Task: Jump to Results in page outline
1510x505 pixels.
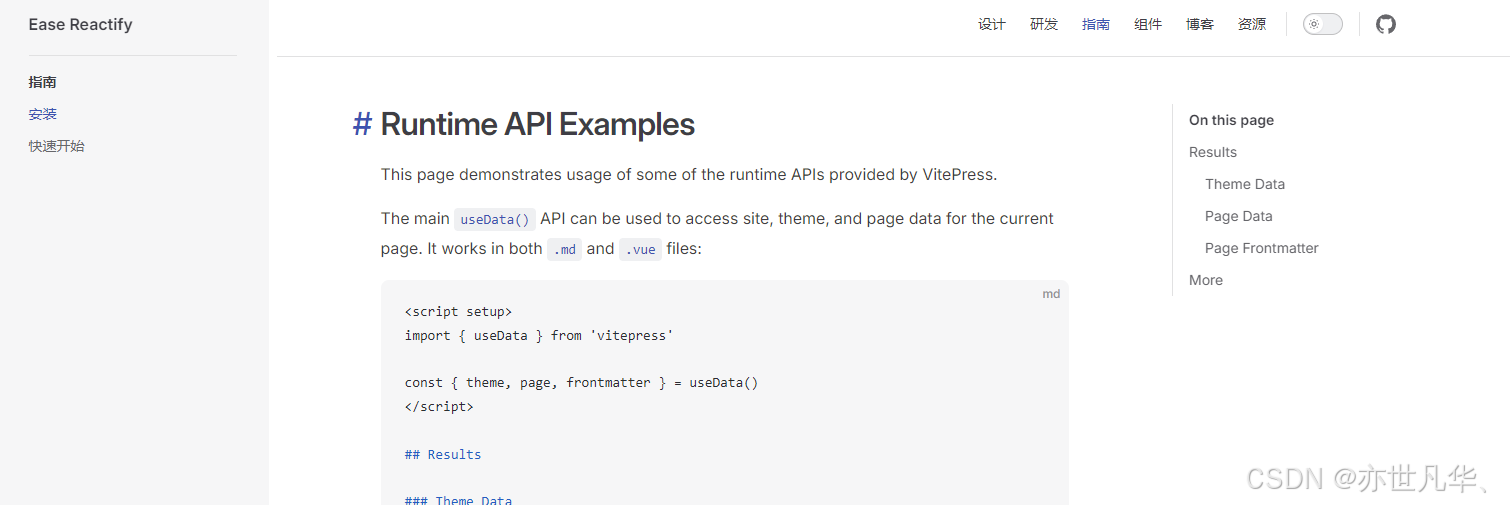Action: [x=1213, y=152]
